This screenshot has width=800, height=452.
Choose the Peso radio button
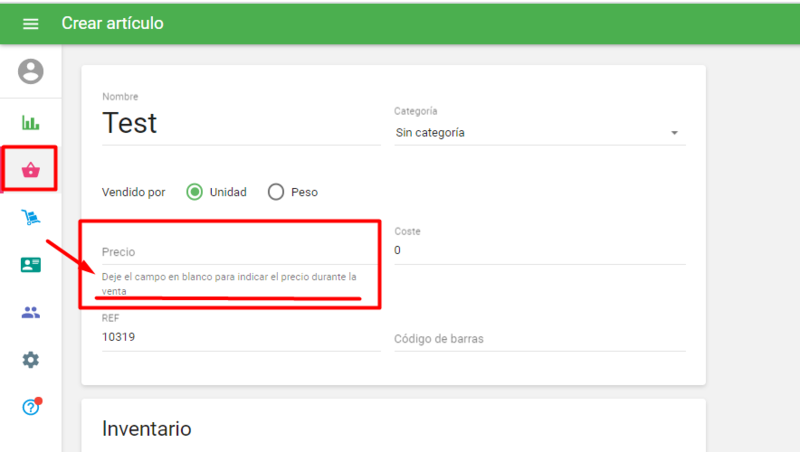click(x=276, y=192)
